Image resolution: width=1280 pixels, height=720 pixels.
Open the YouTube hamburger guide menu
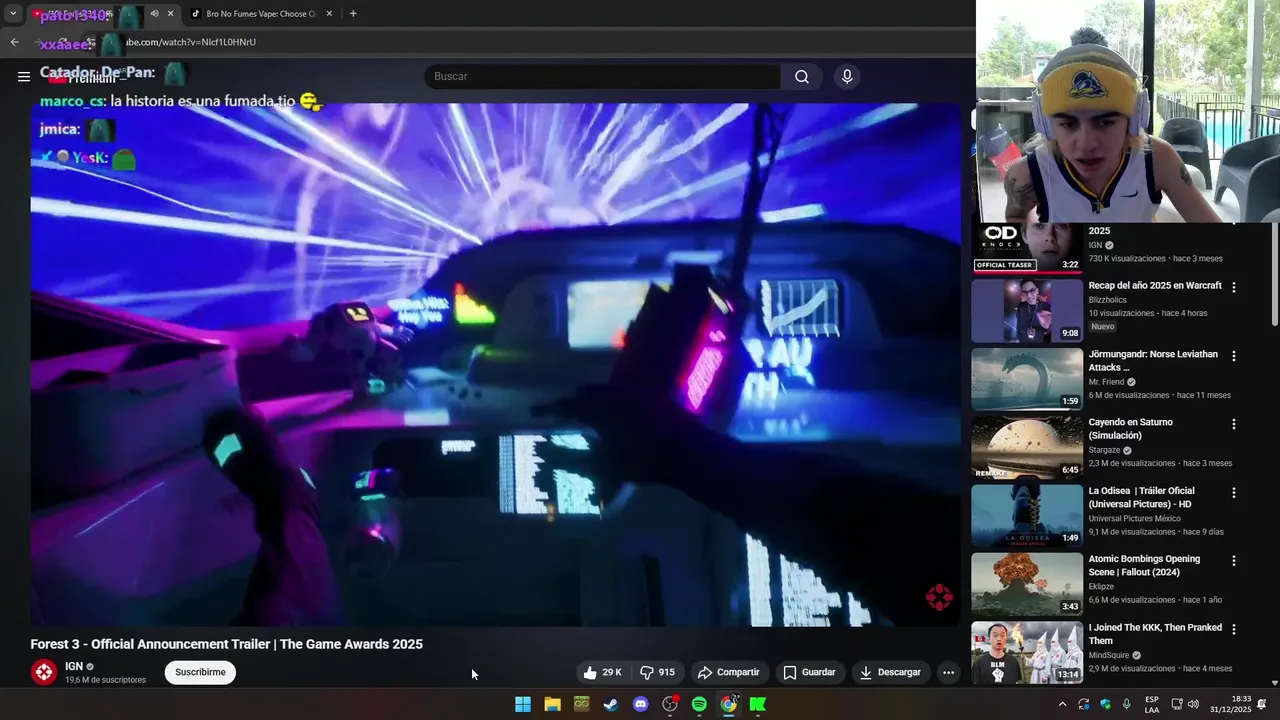click(x=24, y=77)
